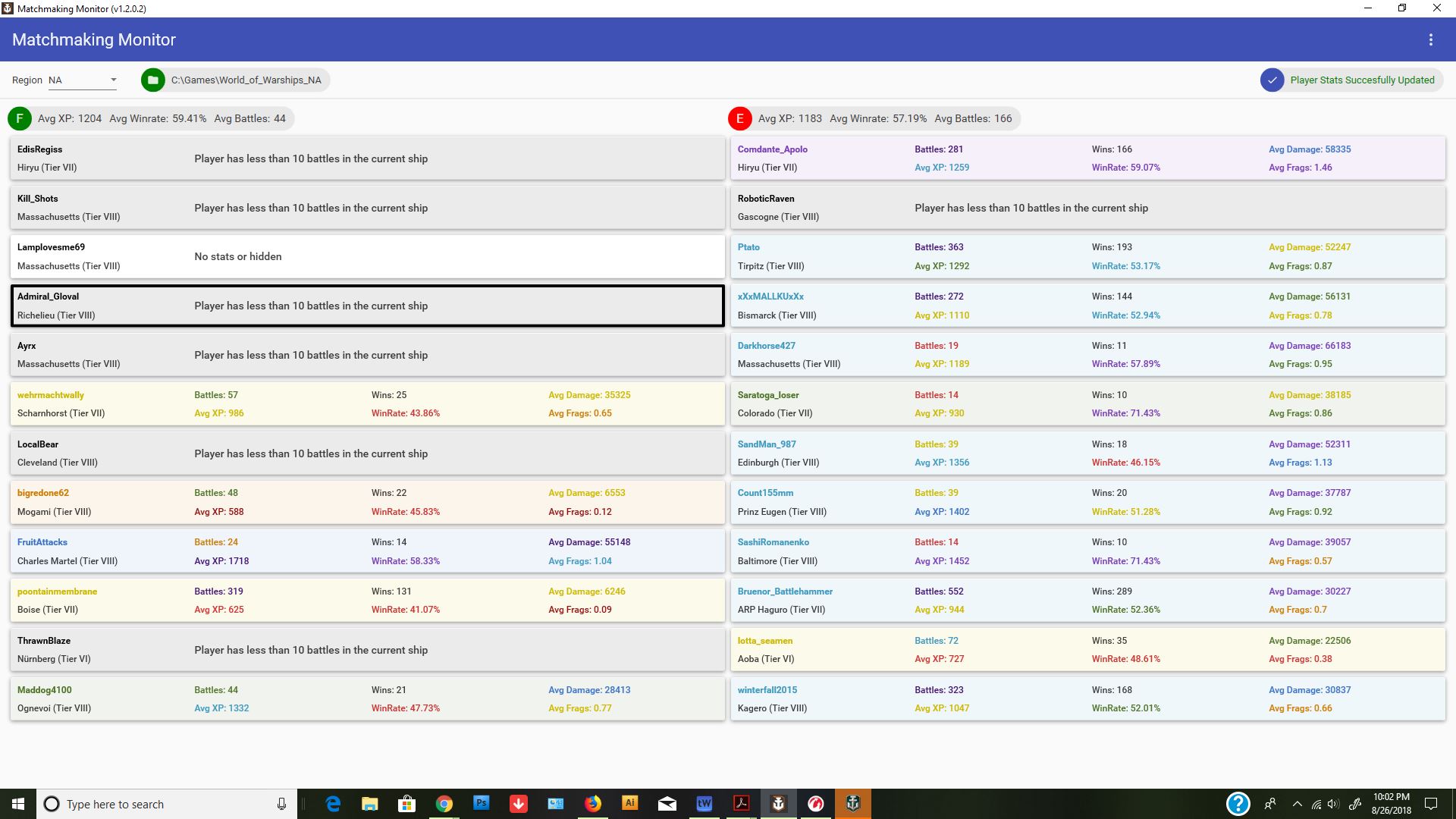Switch to Matchmaking Monitor taskbar icon
Image resolution: width=1456 pixels, height=819 pixels.
pyautogui.click(x=778, y=804)
